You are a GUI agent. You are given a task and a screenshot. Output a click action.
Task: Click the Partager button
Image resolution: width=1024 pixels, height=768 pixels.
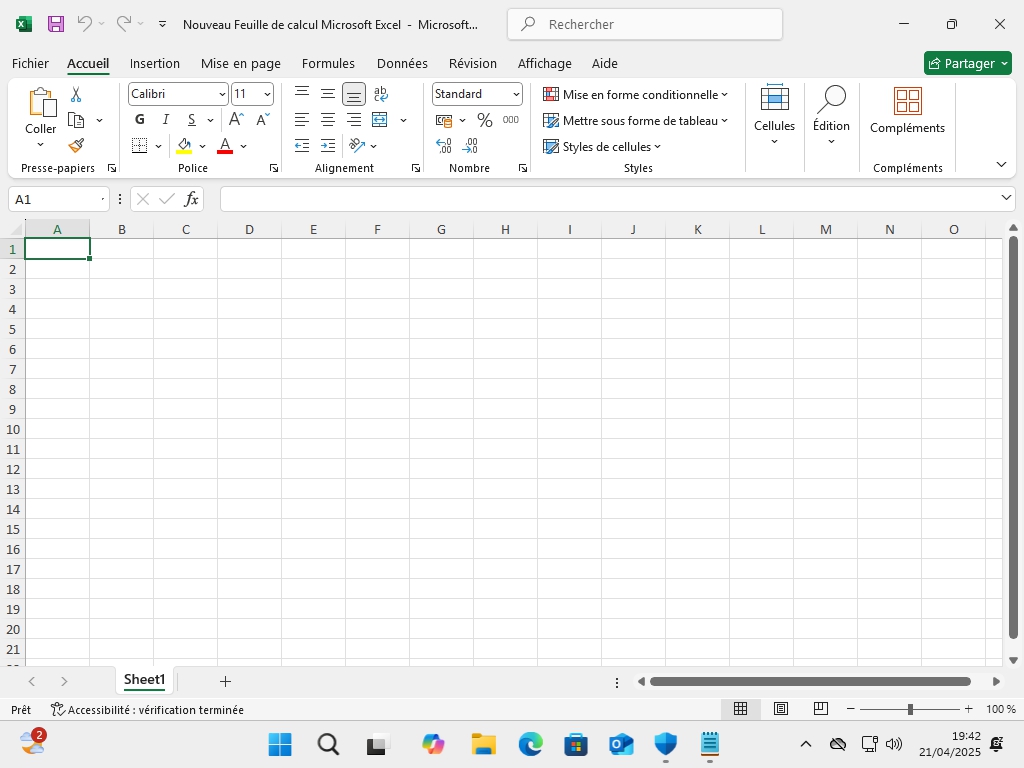(x=961, y=63)
